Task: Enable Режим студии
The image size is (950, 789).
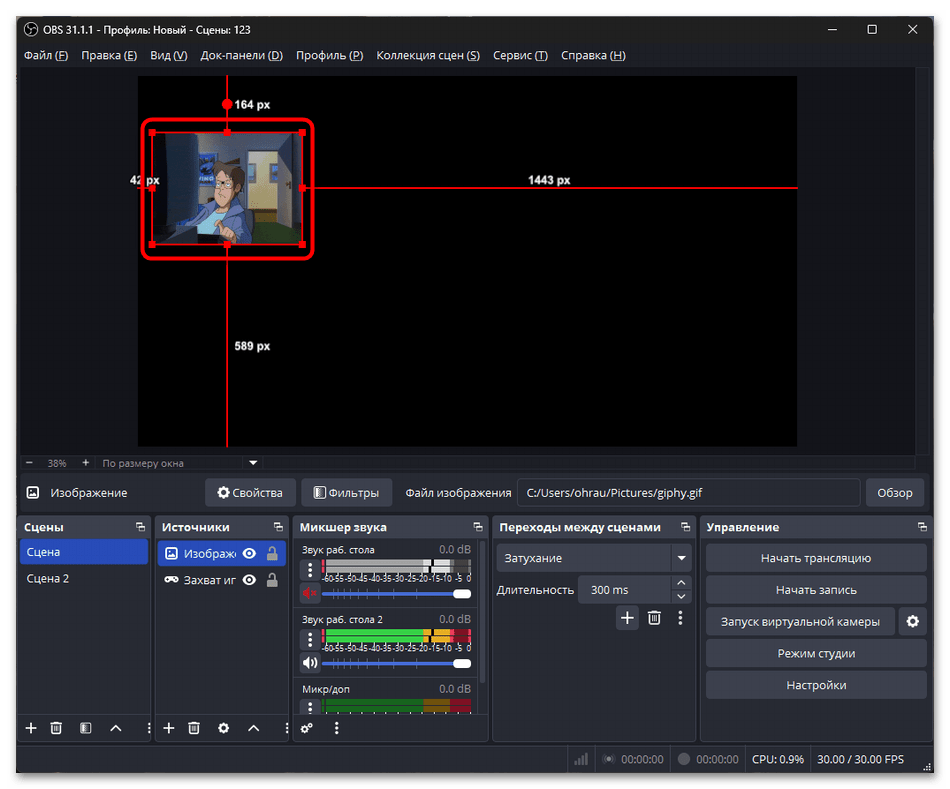Action: [x=815, y=653]
